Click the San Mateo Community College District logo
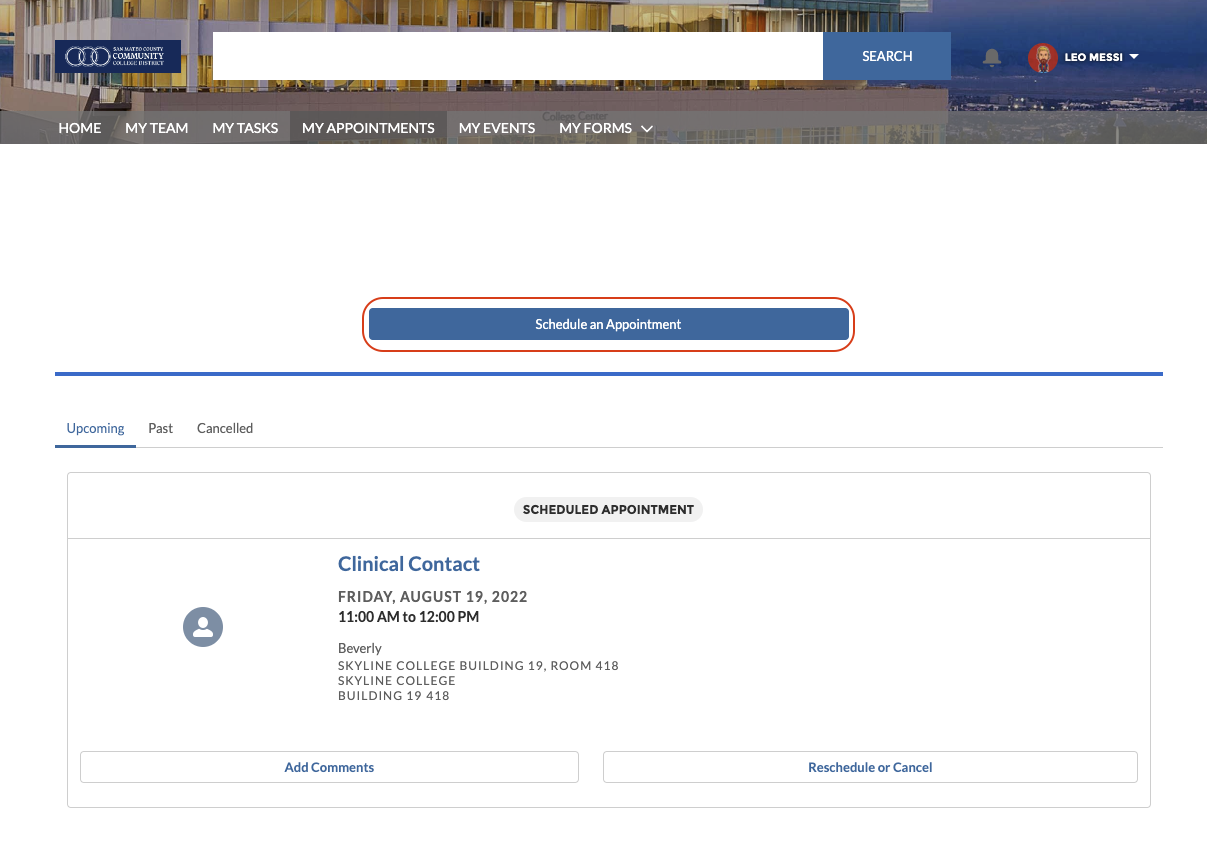 coord(118,56)
